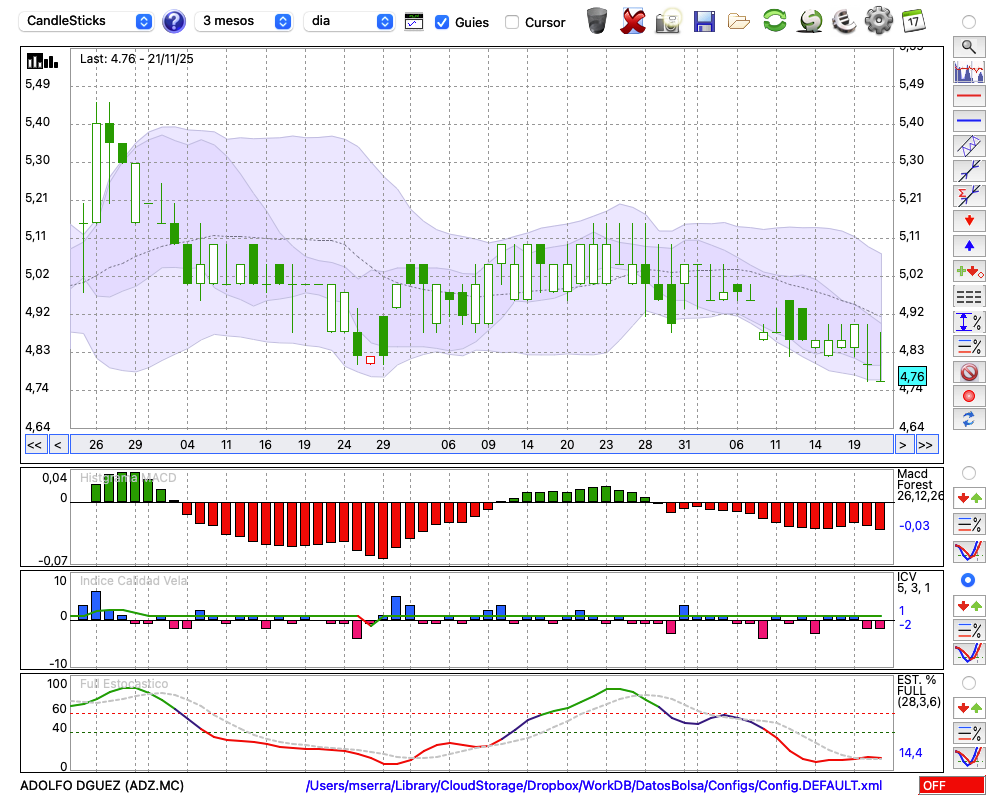Select the radio button beside EST. % FULL panel
This screenshot has height=800, width=1000.
tap(968, 683)
